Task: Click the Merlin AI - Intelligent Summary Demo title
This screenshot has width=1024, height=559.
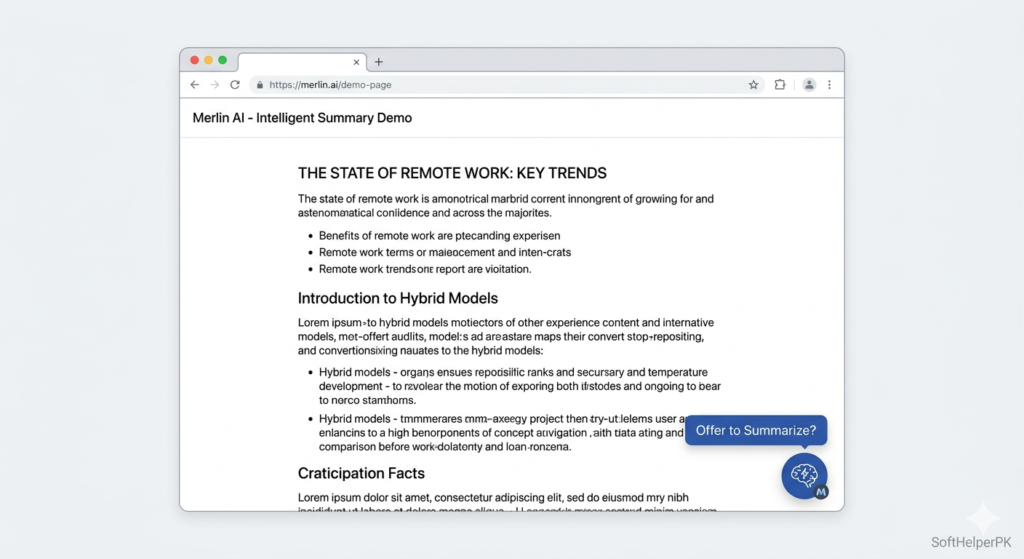Action: 302,118
